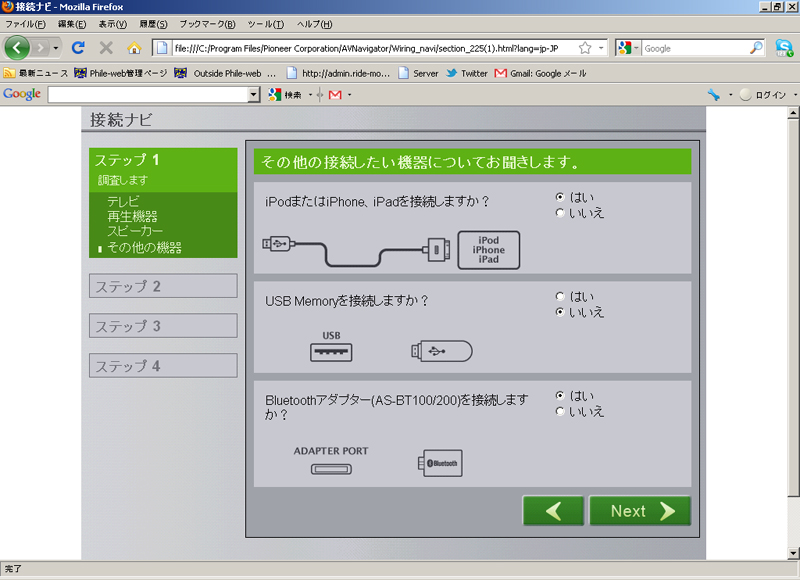Select いいえ for Bluetooth adapter connection
This screenshot has width=800, height=580.
pyautogui.click(x=560, y=411)
